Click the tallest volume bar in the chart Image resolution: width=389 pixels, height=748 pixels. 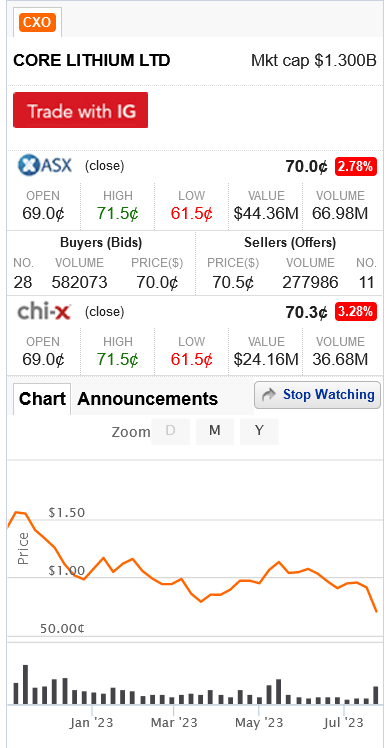[x=25, y=684]
